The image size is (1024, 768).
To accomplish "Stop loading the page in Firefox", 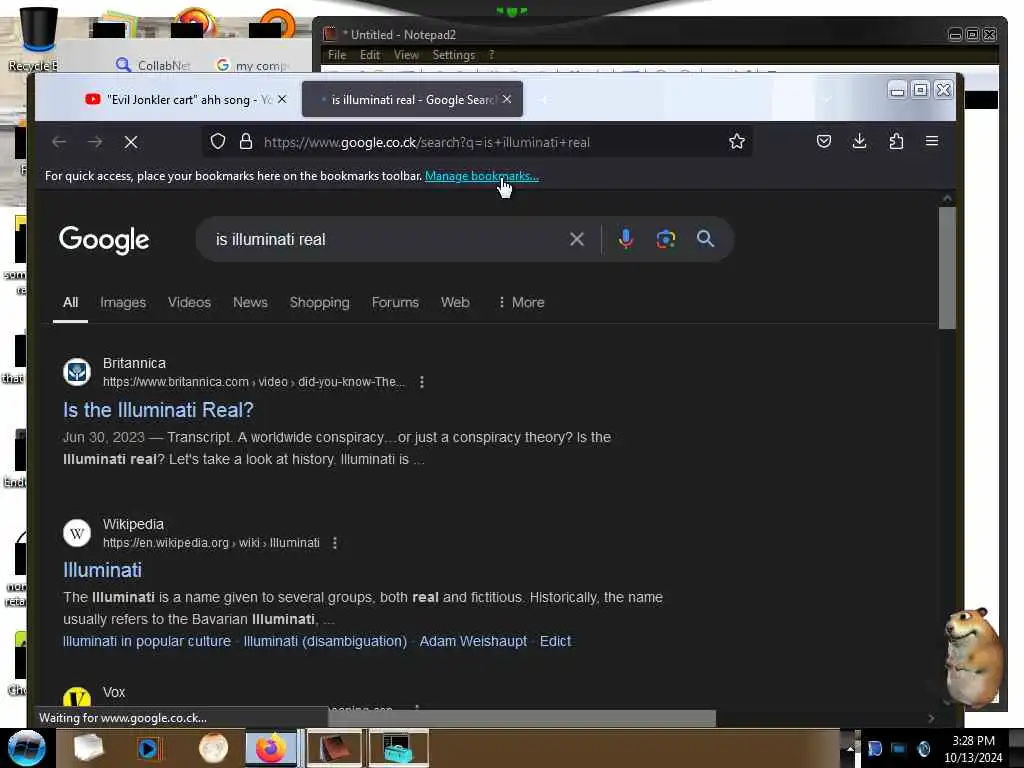I will (x=131, y=142).
